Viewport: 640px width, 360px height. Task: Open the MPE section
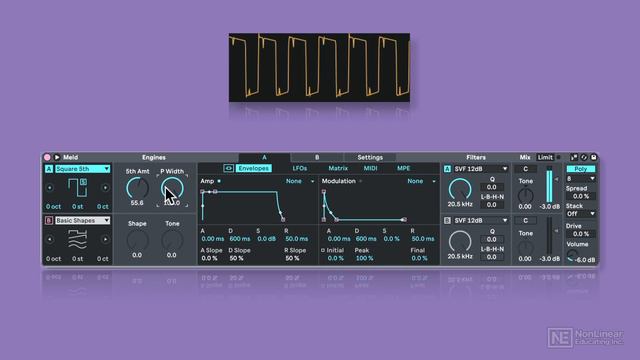click(x=403, y=168)
